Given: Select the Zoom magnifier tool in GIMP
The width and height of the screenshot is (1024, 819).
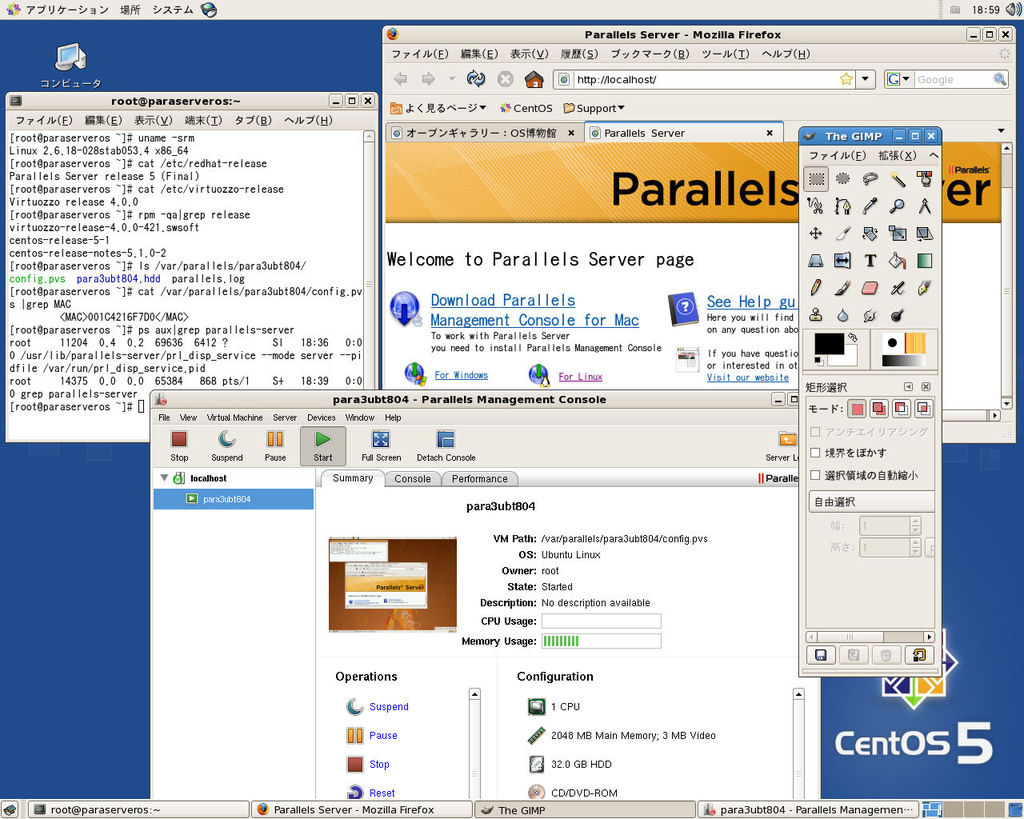Looking at the screenshot, I should (897, 206).
